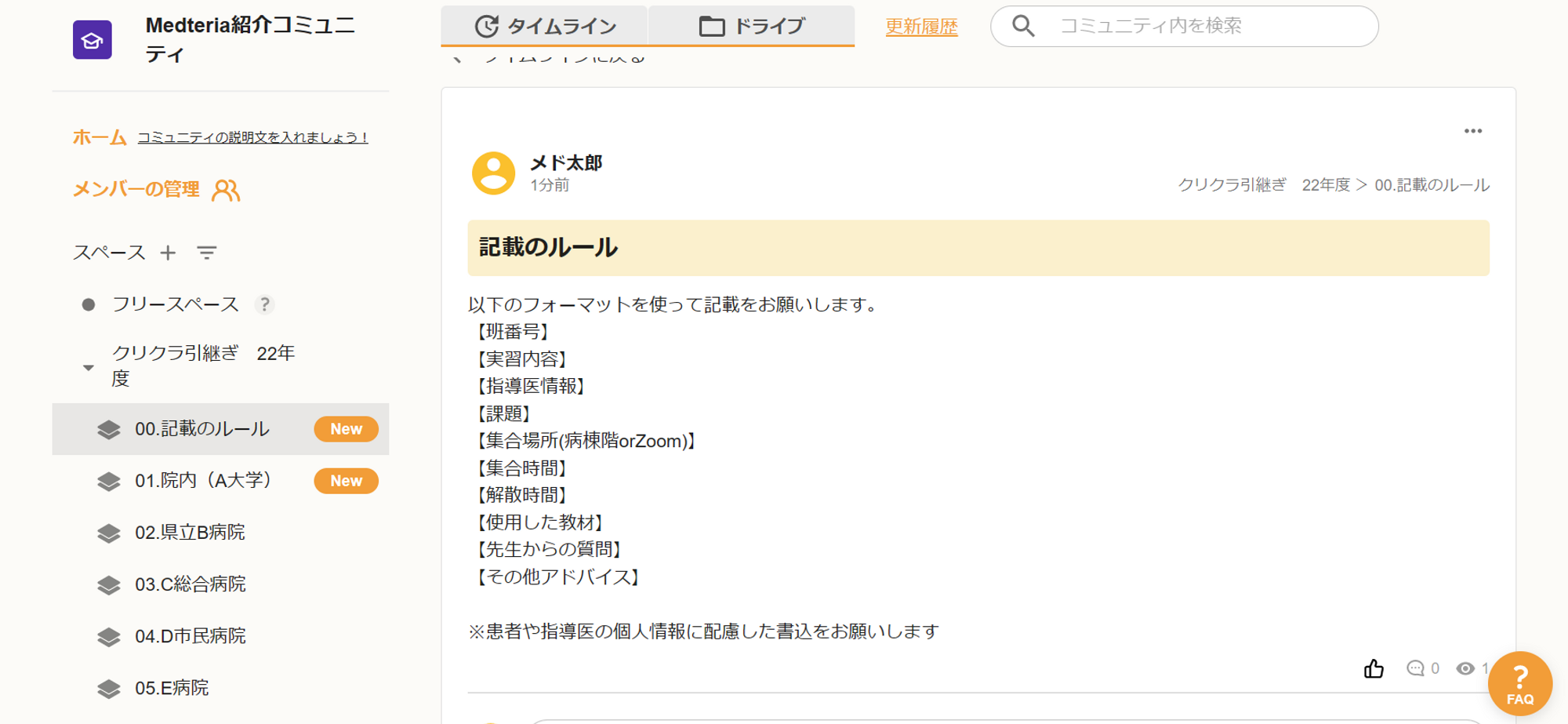Click layers icon beside 03.C総合病院
1568x724 pixels.
[109, 585]
